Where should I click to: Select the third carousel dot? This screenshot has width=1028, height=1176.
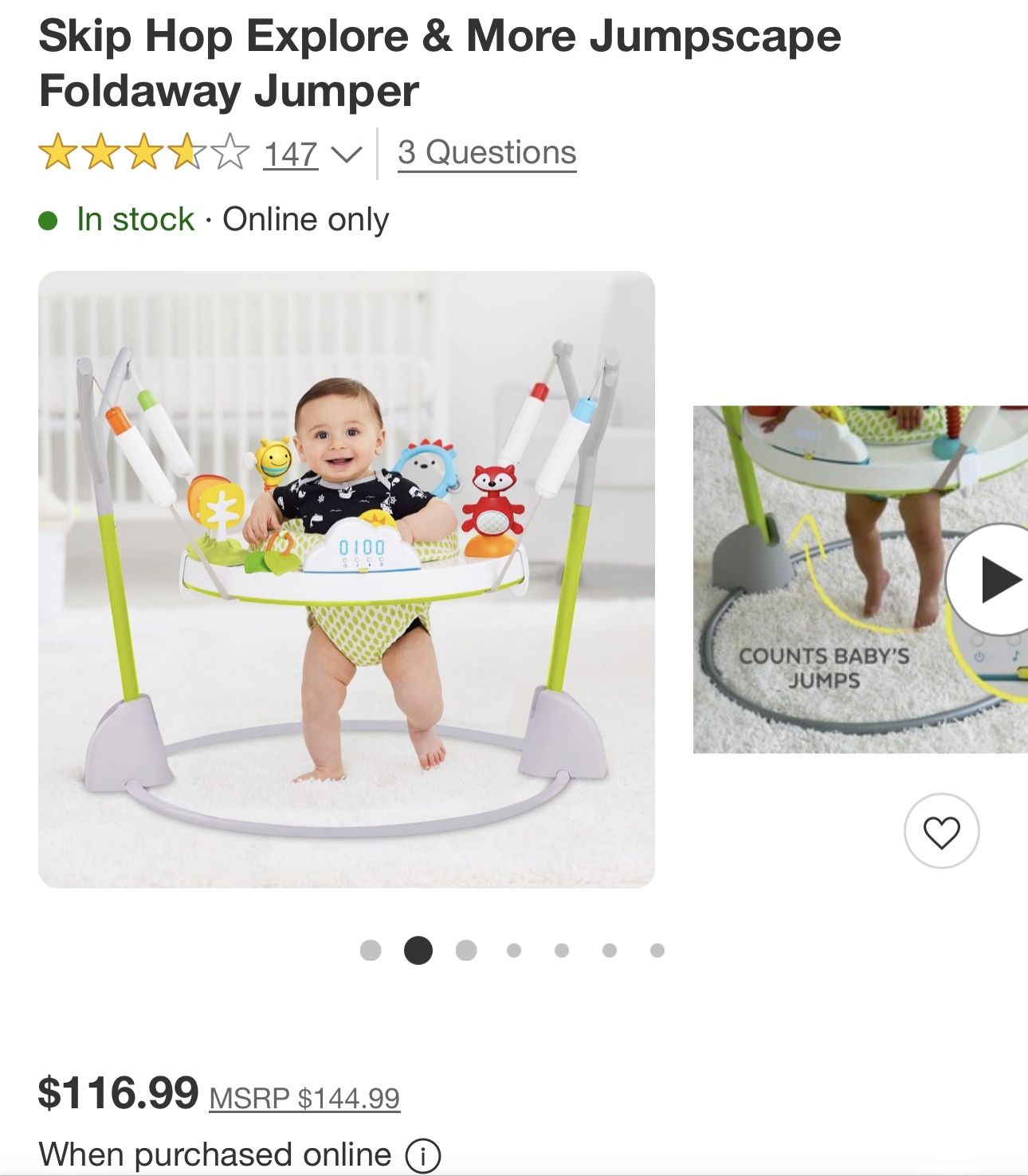pos(466,950)
